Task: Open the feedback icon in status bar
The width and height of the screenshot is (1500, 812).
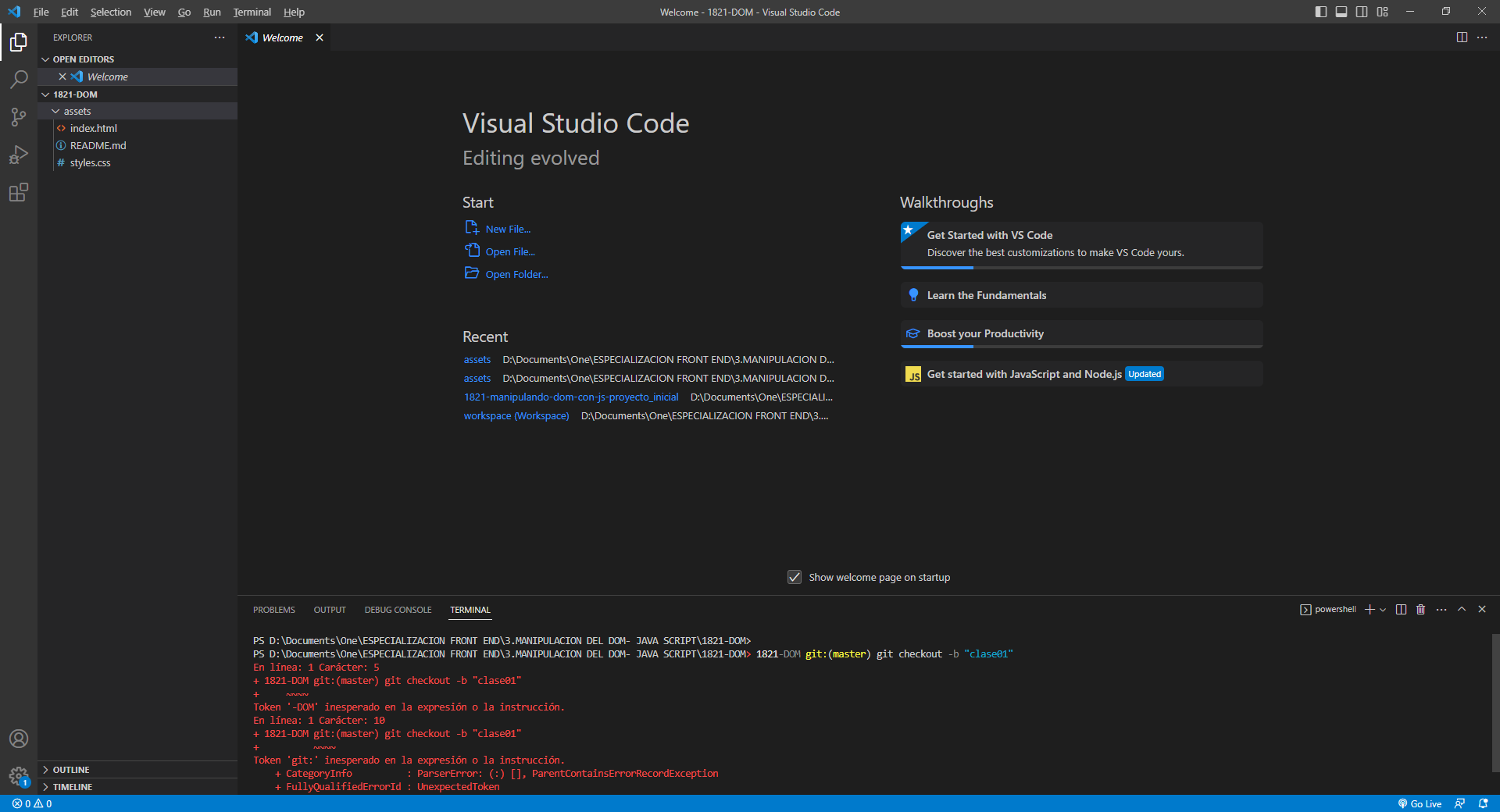Action: (1459, 803)
